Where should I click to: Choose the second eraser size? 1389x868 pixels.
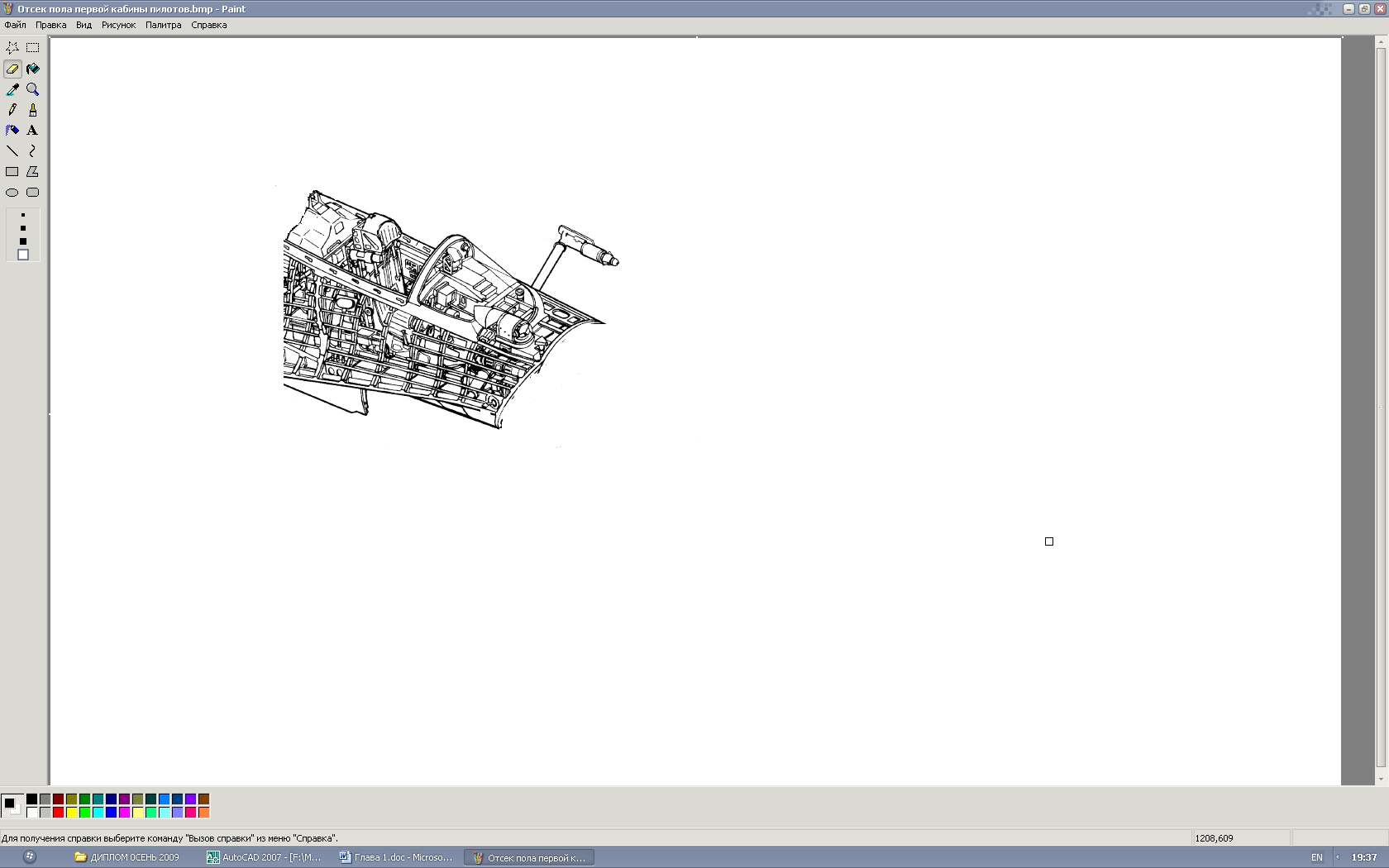(x=23, y=228)
